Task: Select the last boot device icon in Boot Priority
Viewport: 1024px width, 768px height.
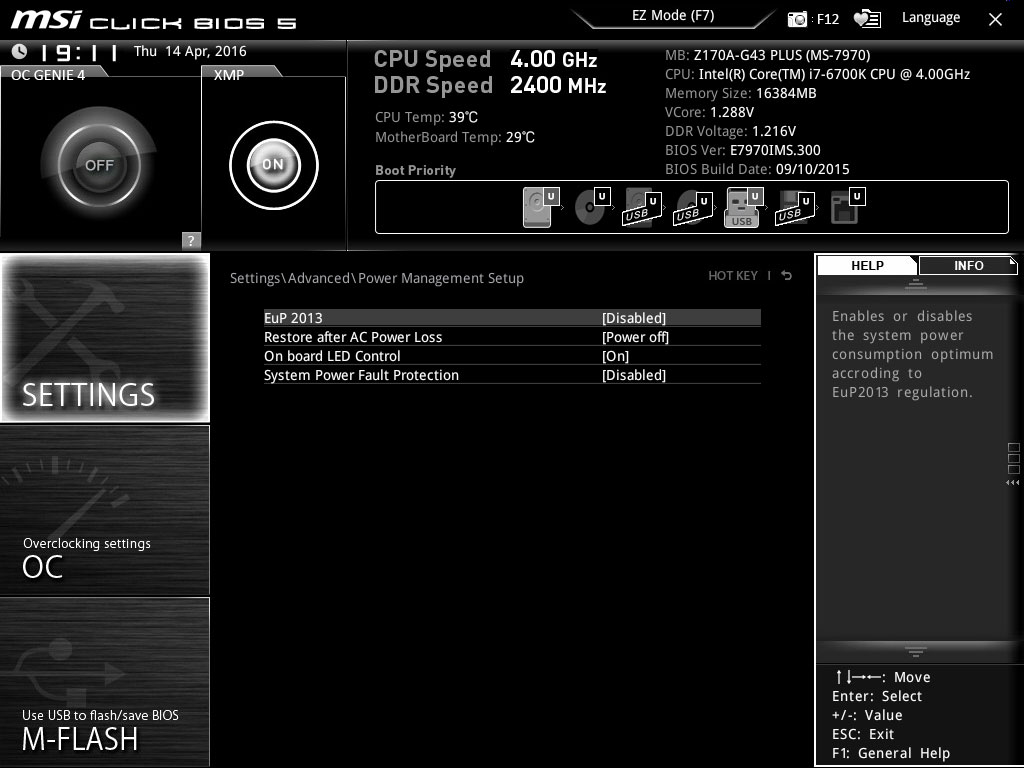Action: tap(848, 206)
